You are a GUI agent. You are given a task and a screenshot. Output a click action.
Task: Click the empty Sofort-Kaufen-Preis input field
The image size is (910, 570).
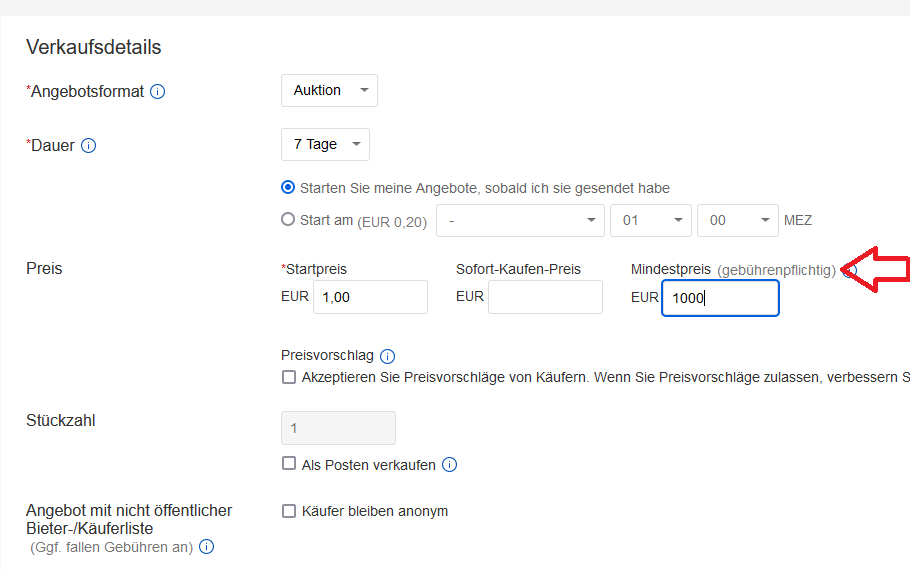click(x=545, y=297)
